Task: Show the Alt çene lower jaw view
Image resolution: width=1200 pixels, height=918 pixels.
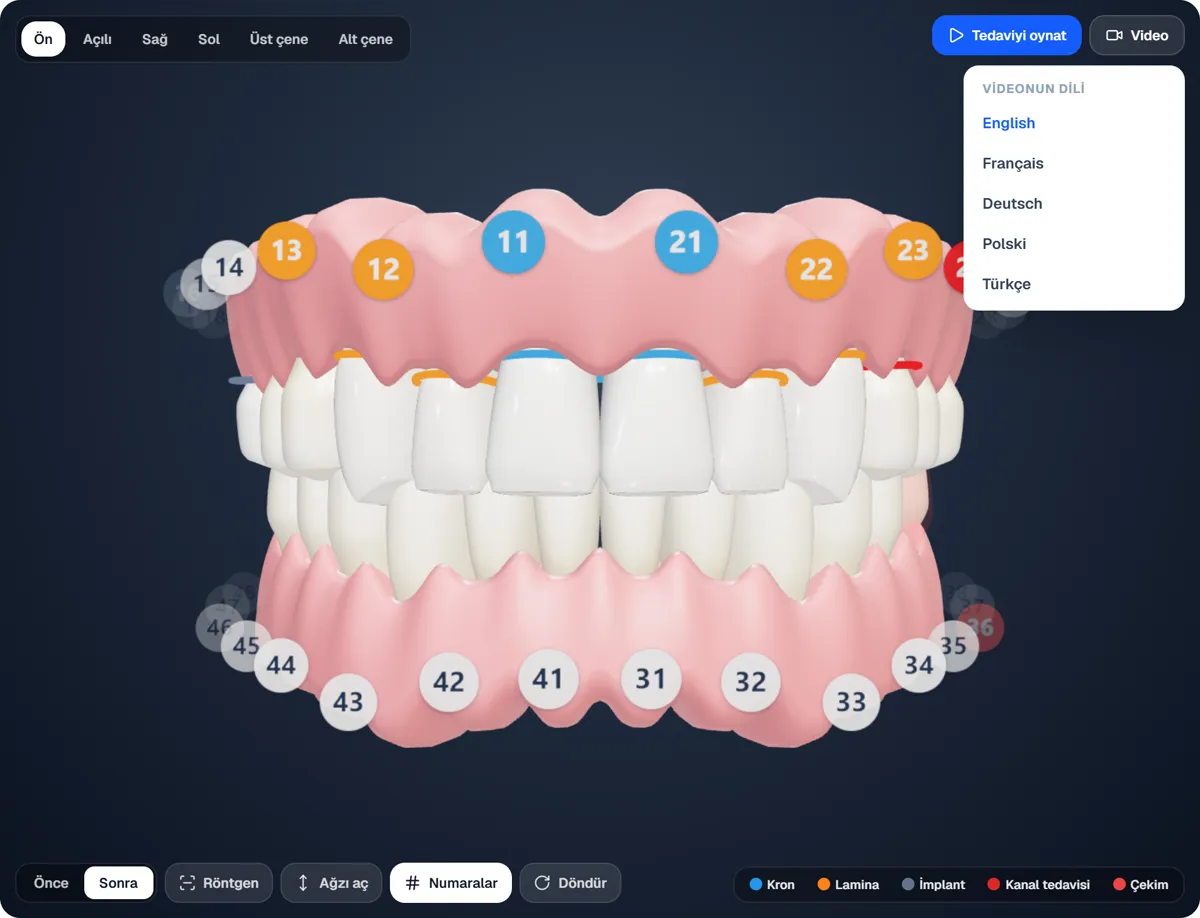Action: tap(366, 39)
